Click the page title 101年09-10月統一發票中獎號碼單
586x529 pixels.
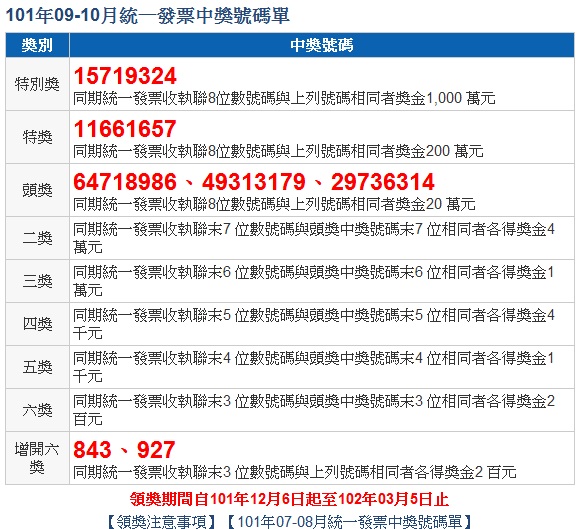point(148,16)
